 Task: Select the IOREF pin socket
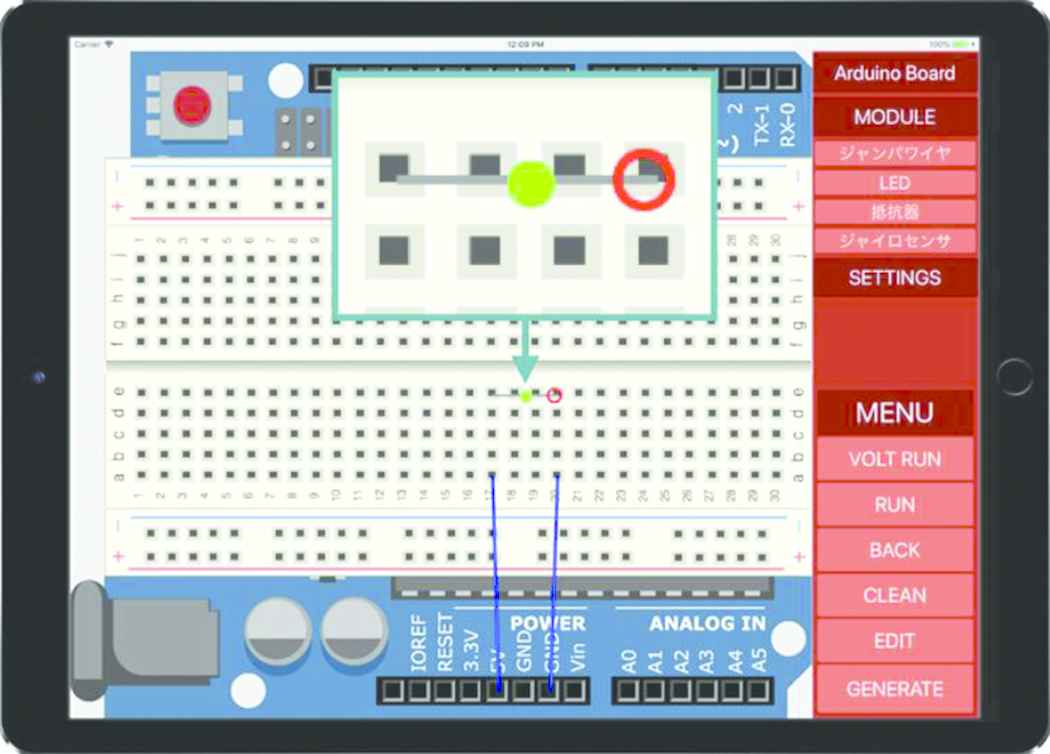(393, 690)
